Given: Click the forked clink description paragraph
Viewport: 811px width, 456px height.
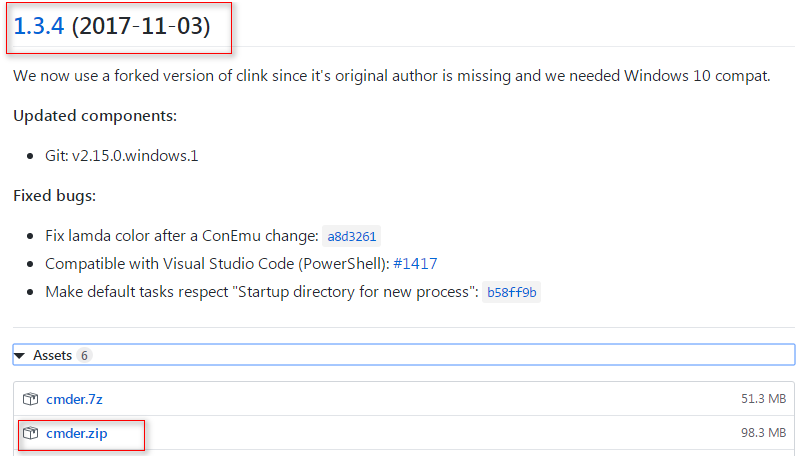Looking at the screenshot, I should (392, 76).
